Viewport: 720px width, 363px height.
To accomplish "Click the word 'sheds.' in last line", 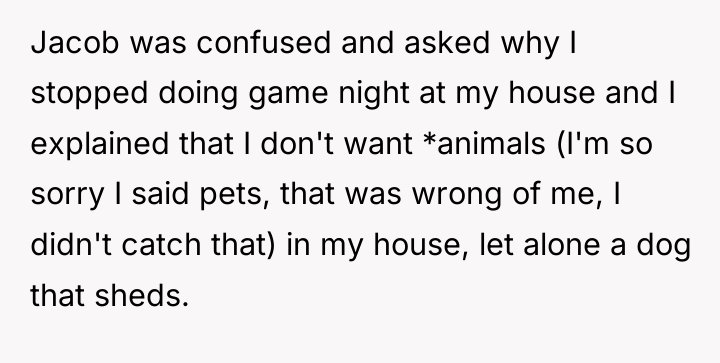I will click(x=142, y=295).
